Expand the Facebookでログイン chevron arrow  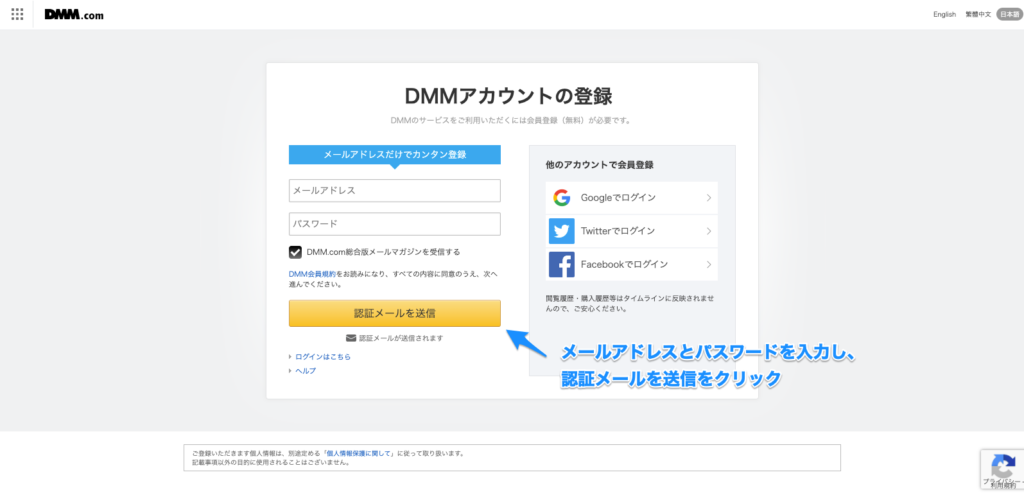coord(709,264)
